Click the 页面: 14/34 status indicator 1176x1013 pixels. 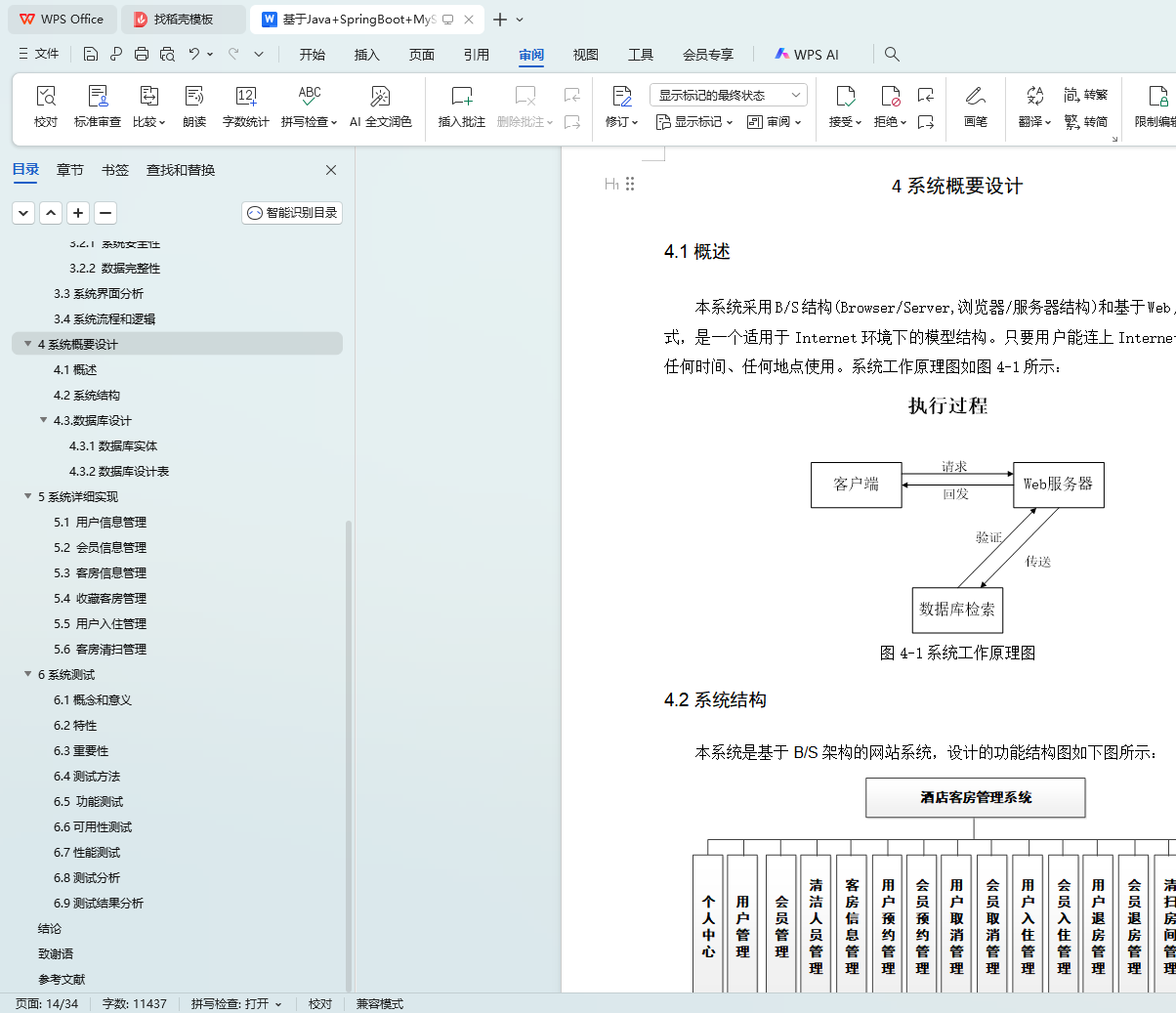[47, 1004]
